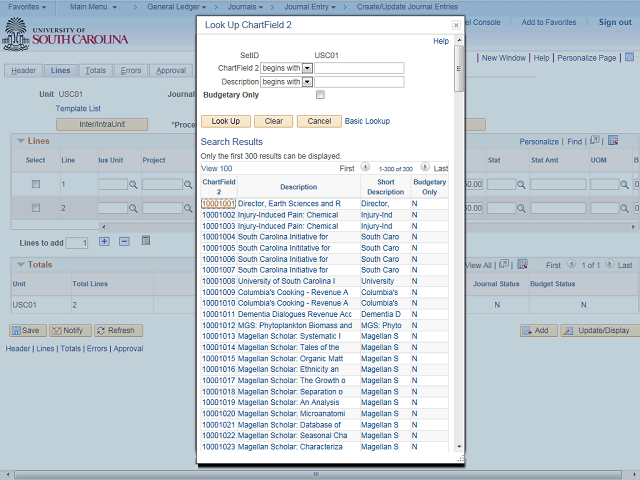Screen dimensions: 640x480
Task: Open the ChartField 2 operator dropdown
Action: [307, 68]
